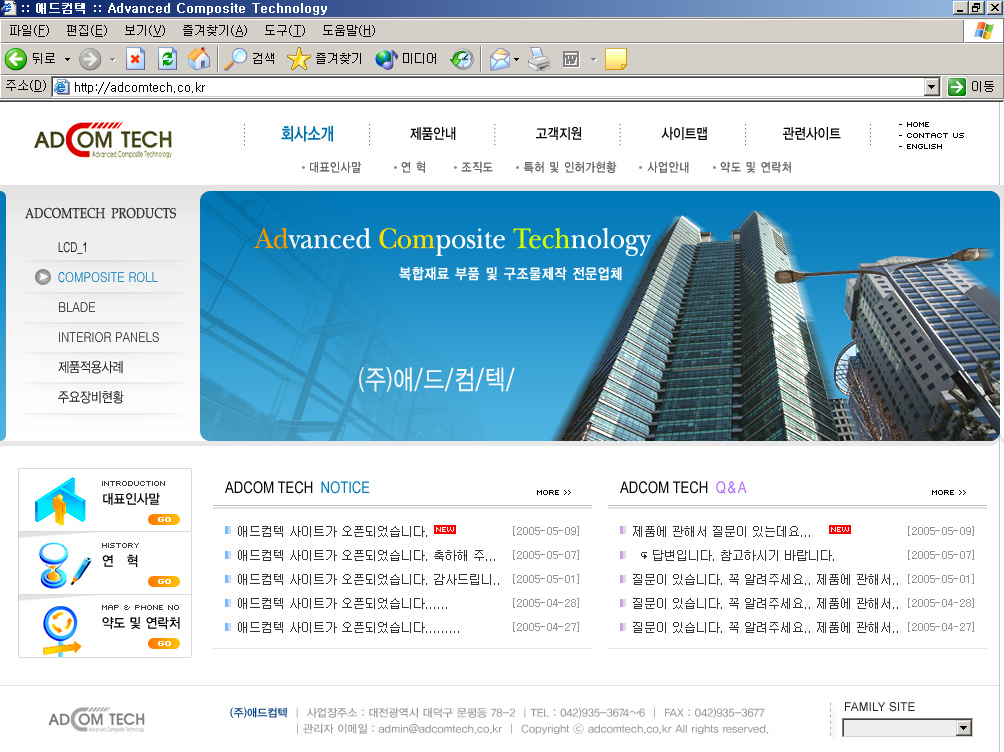Open the History clock icon
This screenshot has width=1004, height=752.
(x=461, y=59)
